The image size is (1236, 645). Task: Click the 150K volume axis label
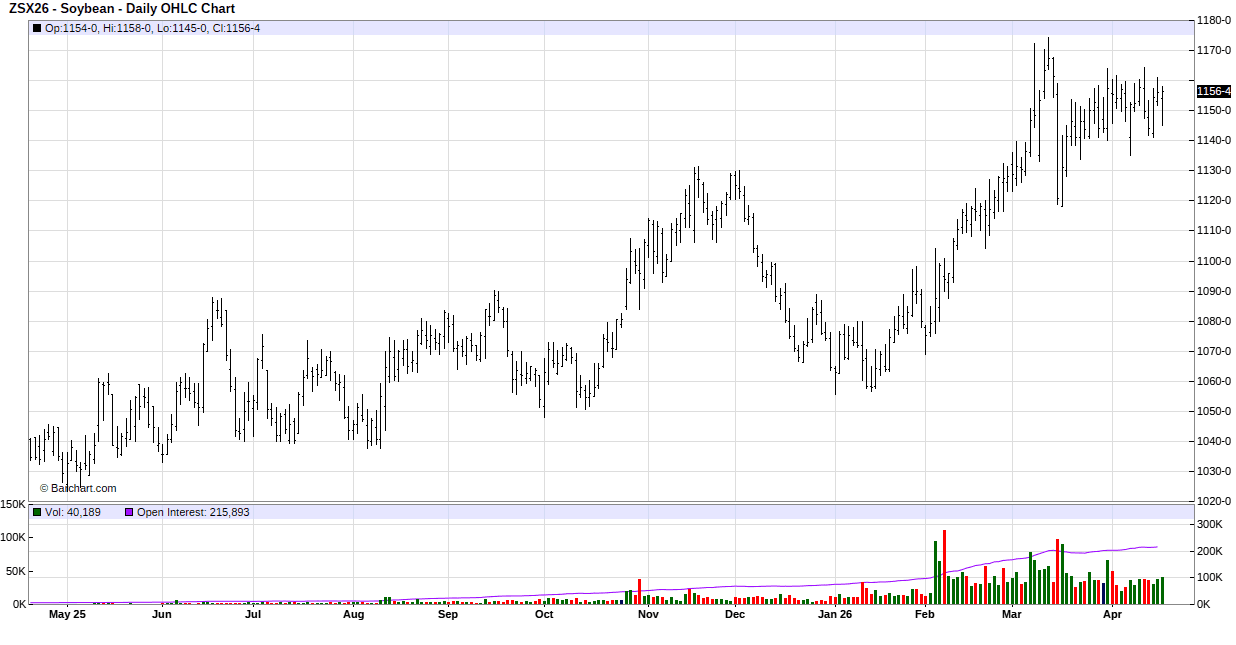click(13, 505)
